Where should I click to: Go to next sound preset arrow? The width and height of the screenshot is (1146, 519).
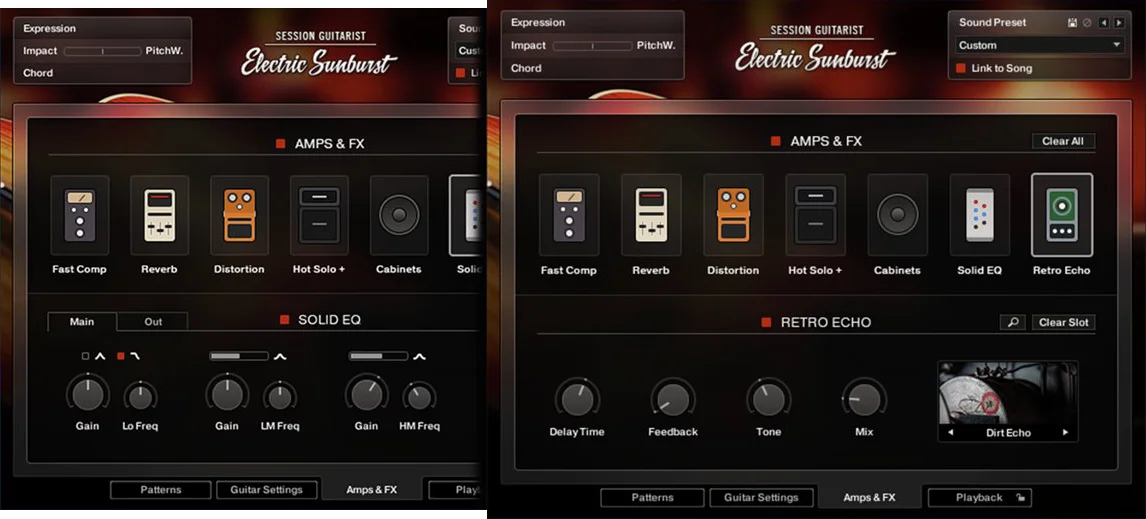click(1119, 23)
